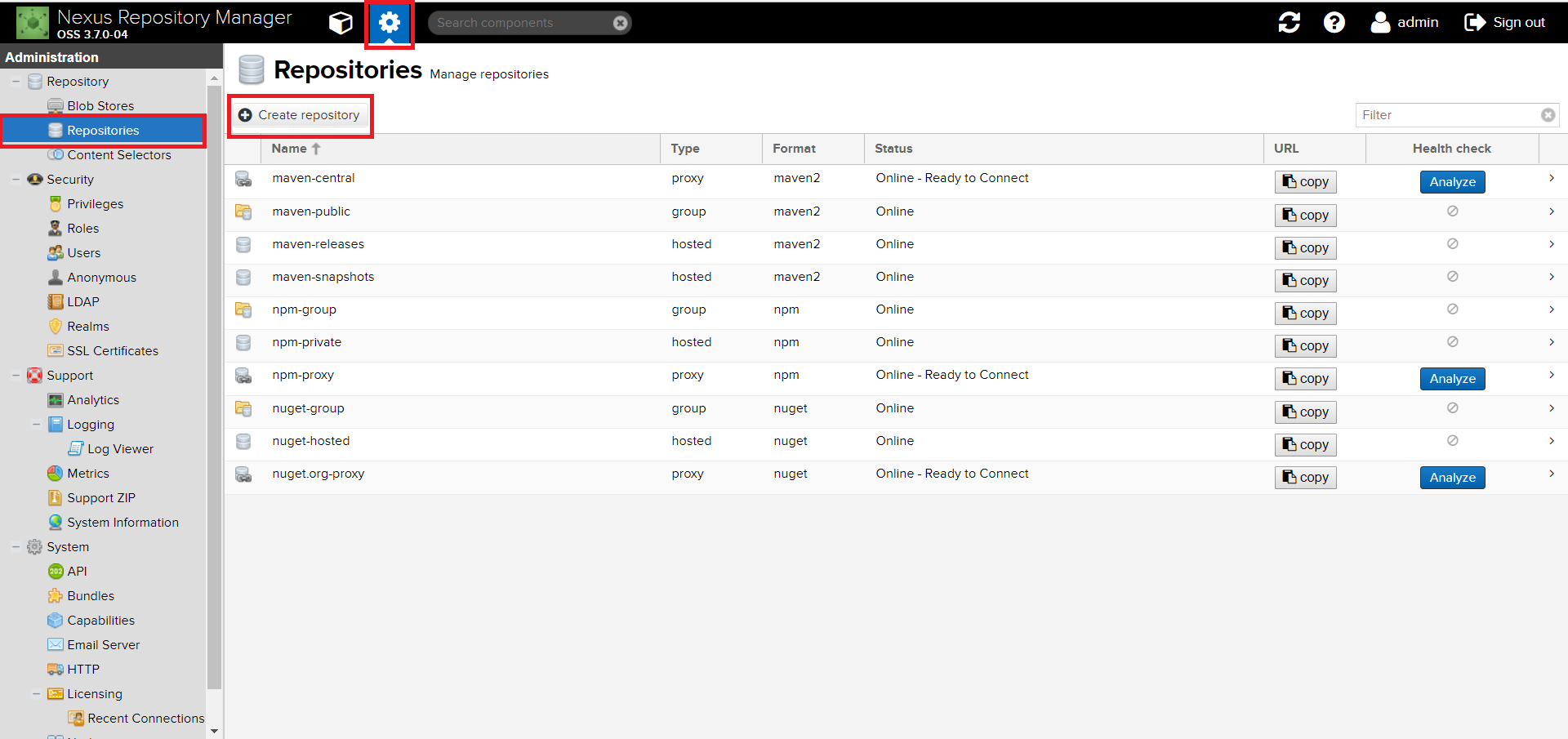Analyze nuget.org-proxy health check
Viewport: 1568px width, 739px height.
[1452, 478]
